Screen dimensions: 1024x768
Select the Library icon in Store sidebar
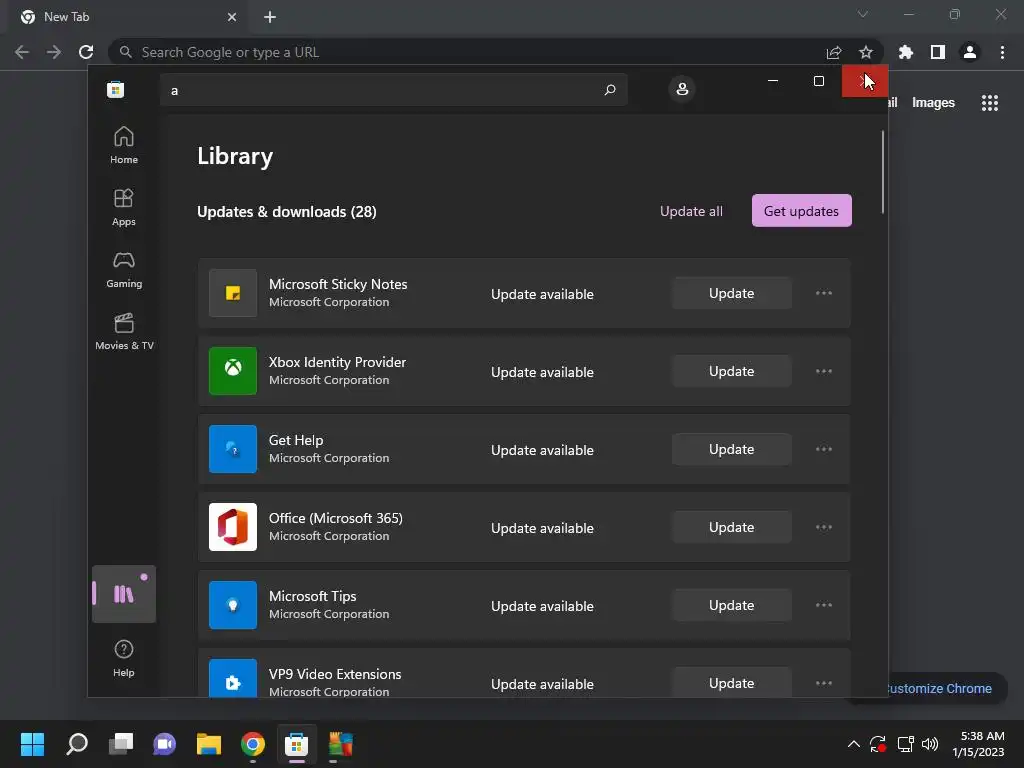(123, 594)
